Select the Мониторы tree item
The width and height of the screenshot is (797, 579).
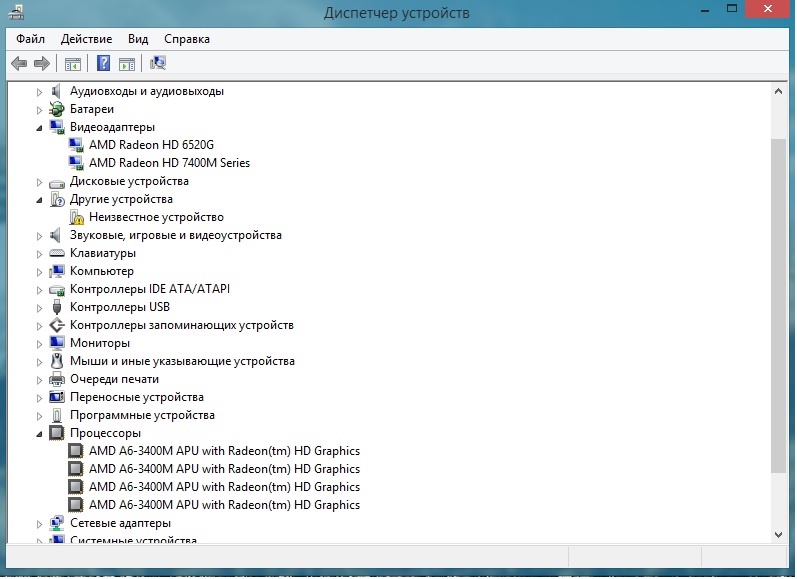pos(100,343)
